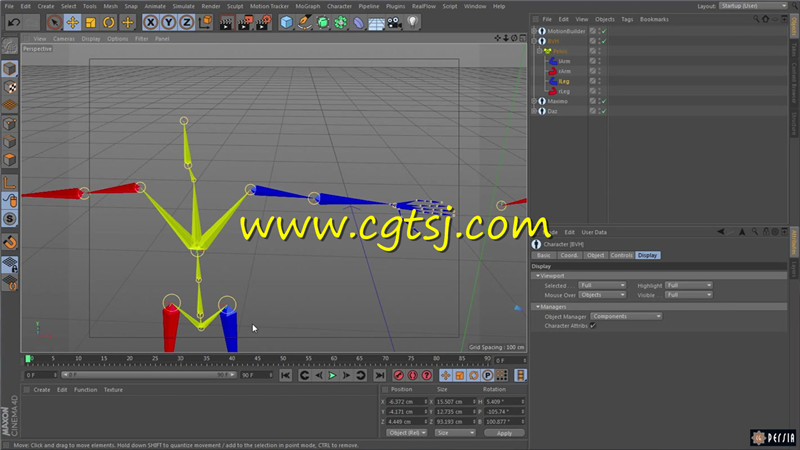Click timeline ruler at frame 45
This screenshot has width=800, height=450.
click(x=257, y=359)
